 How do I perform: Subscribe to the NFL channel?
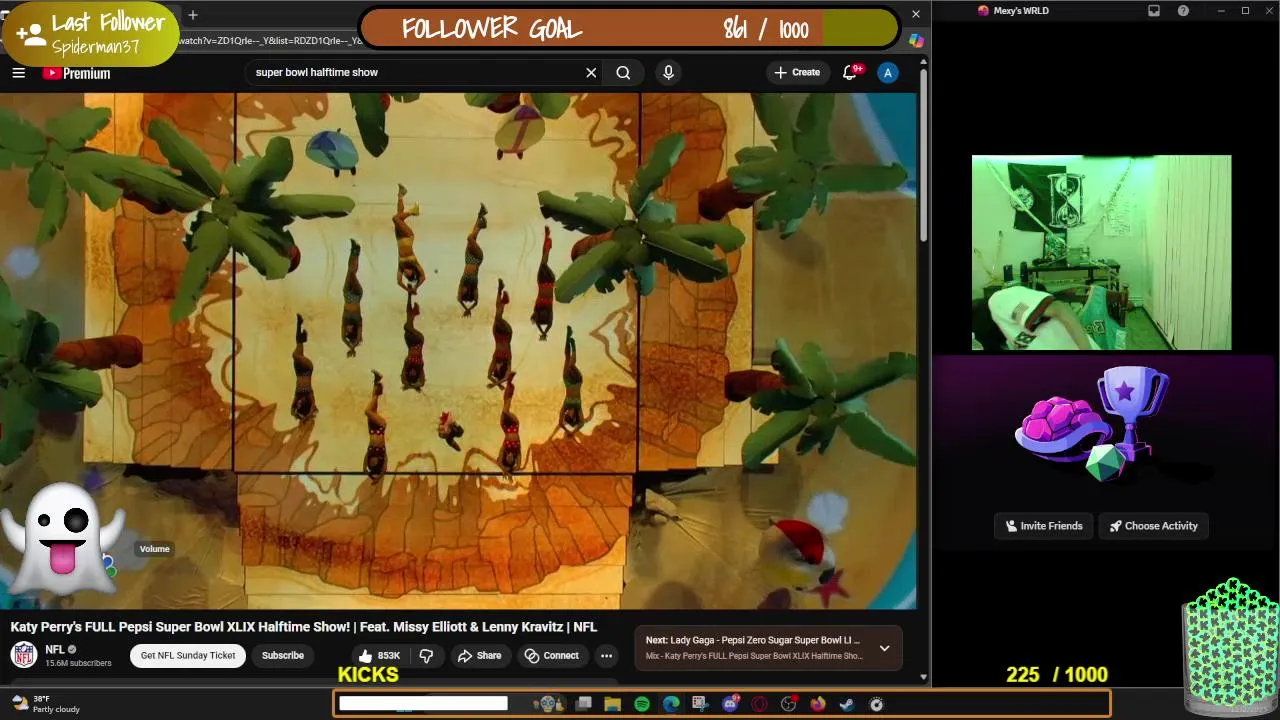pyautogui.click(x=283, y=655)
